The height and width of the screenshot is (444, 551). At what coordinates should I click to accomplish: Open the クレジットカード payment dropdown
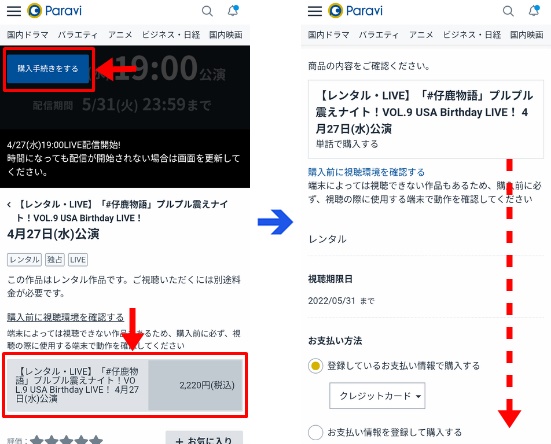(377, 396)
